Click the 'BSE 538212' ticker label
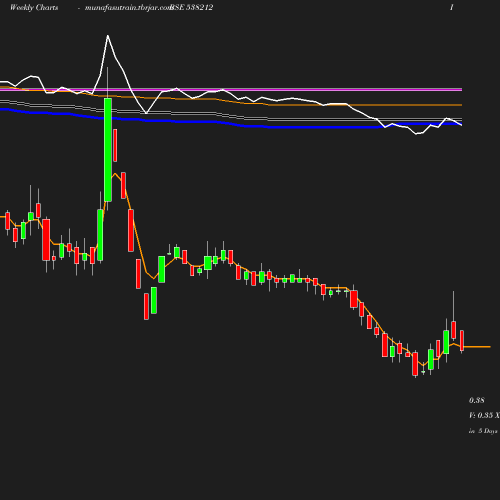 [x=191, y=8]
